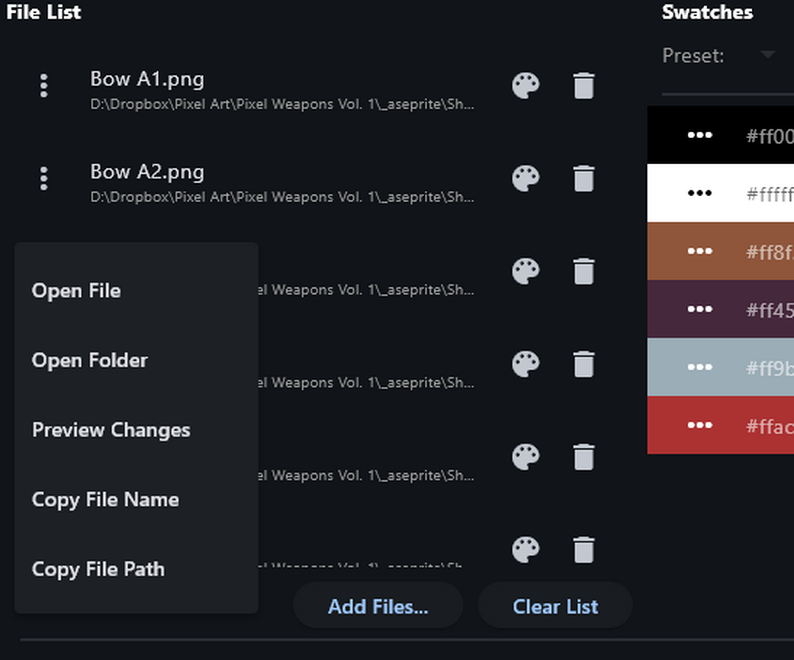Click the Add Files... button
Screen dimensions: 794x660
coord(378,606)
